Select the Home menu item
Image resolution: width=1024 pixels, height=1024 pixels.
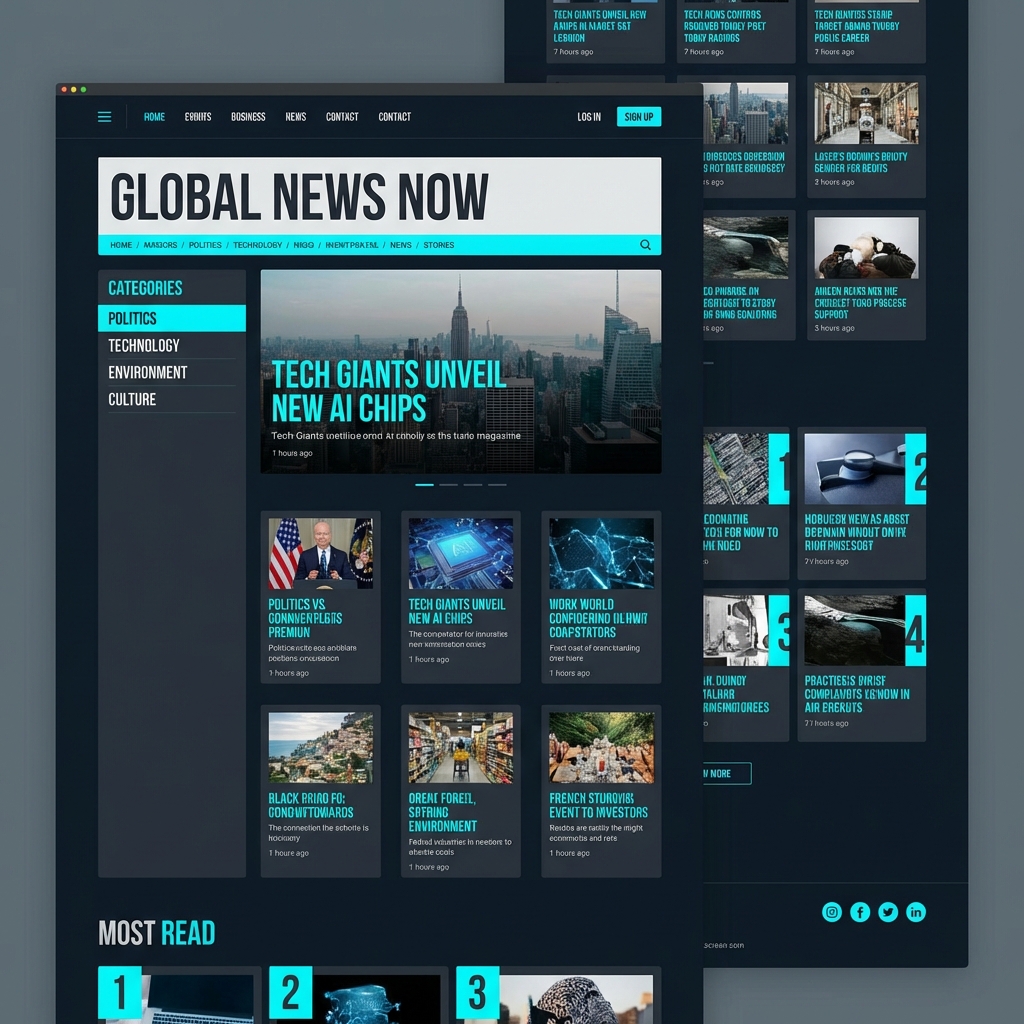[154, 116]
